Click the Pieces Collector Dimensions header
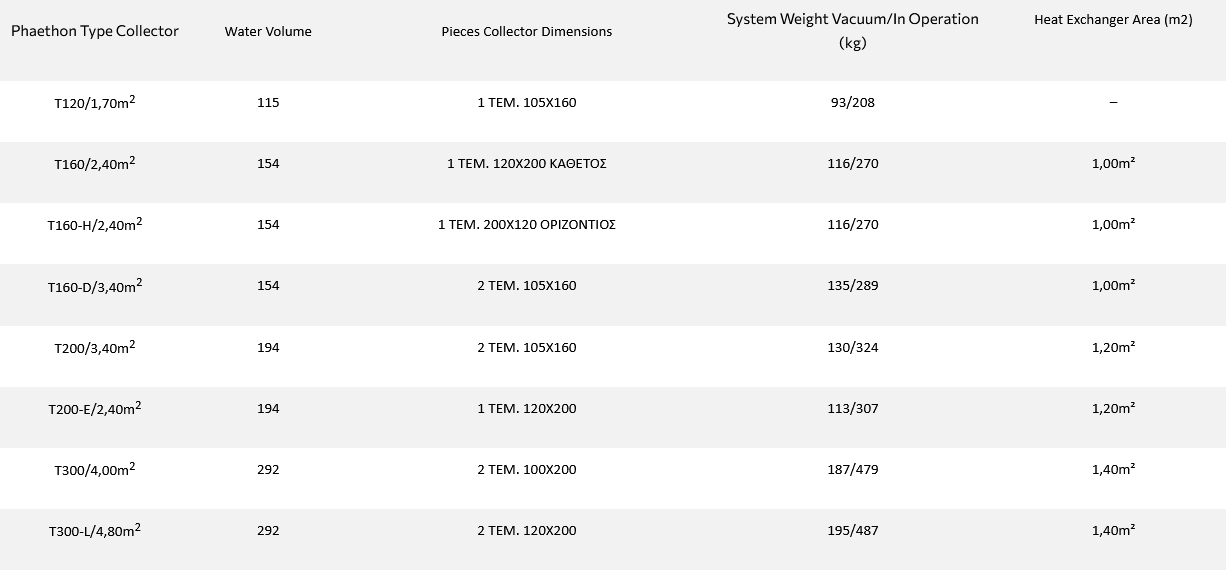 point(527,31)
